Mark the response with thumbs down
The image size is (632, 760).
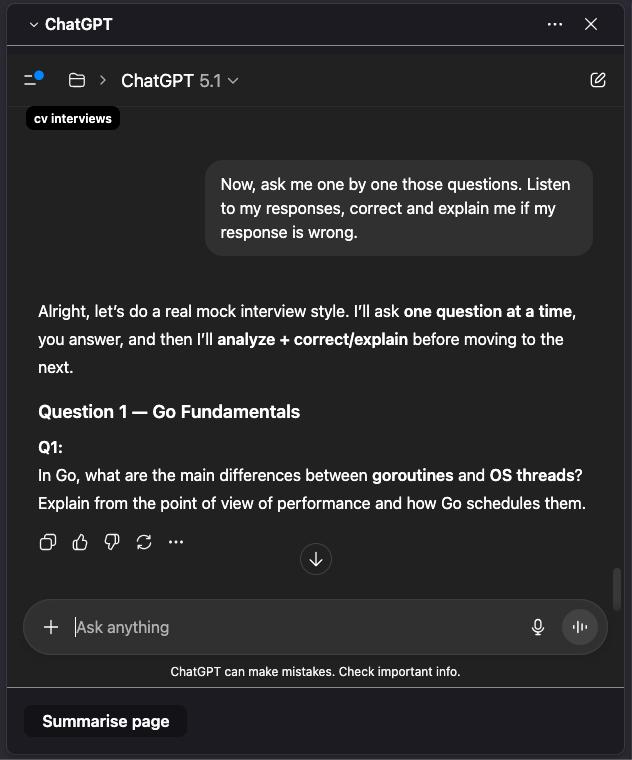coord(112,542)
